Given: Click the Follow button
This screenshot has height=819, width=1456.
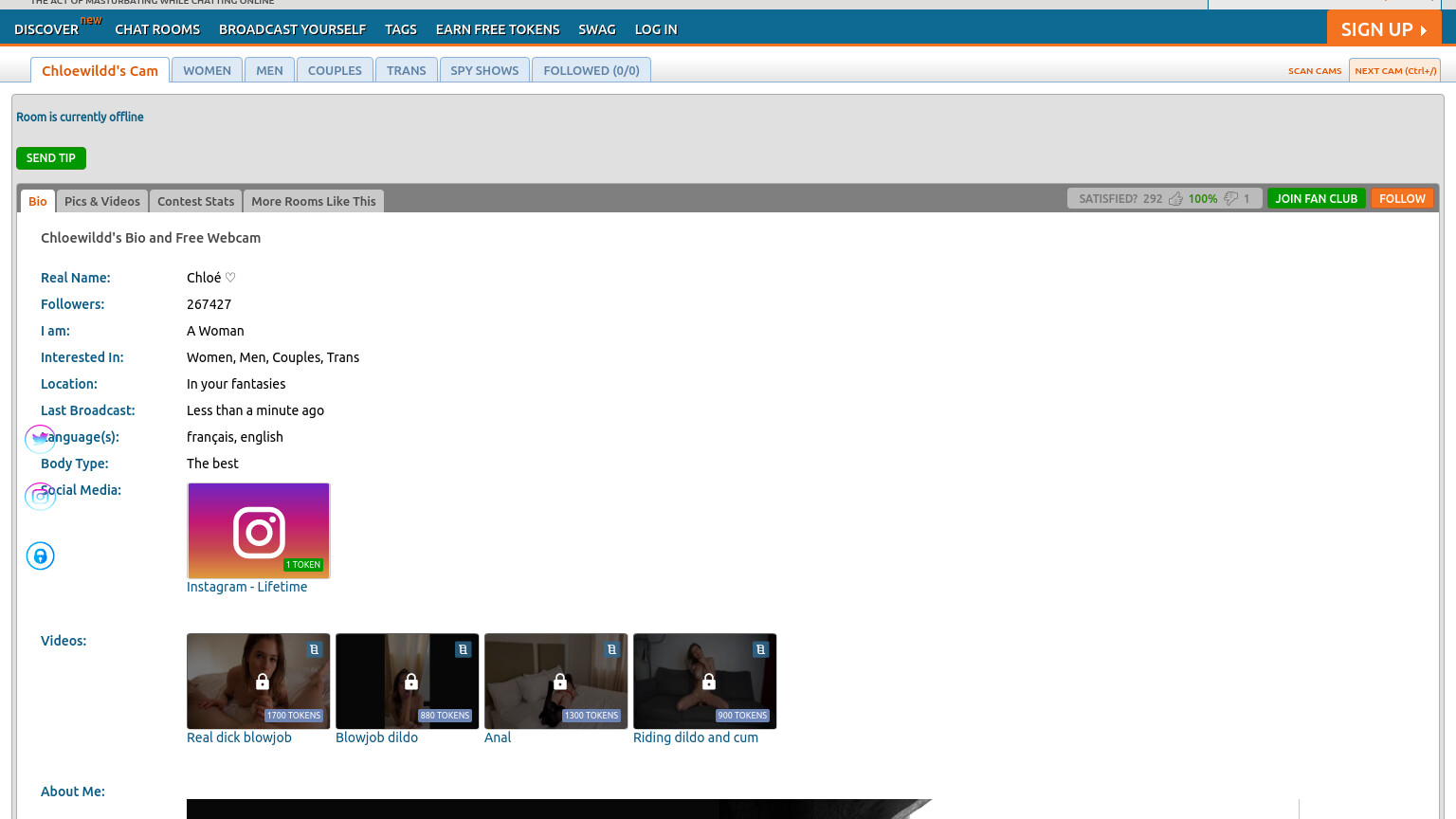Looking at the screenshot, I should 1402,198.
